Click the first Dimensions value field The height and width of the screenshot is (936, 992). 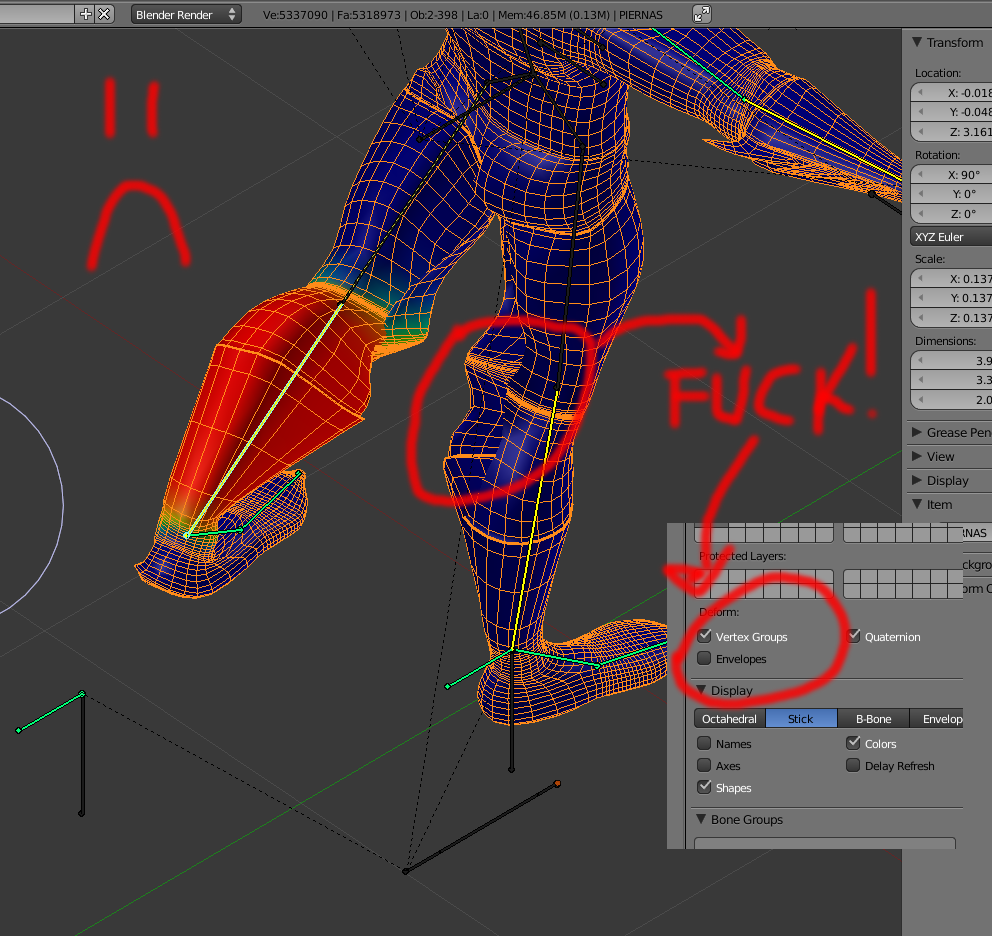tap(951, 361)
